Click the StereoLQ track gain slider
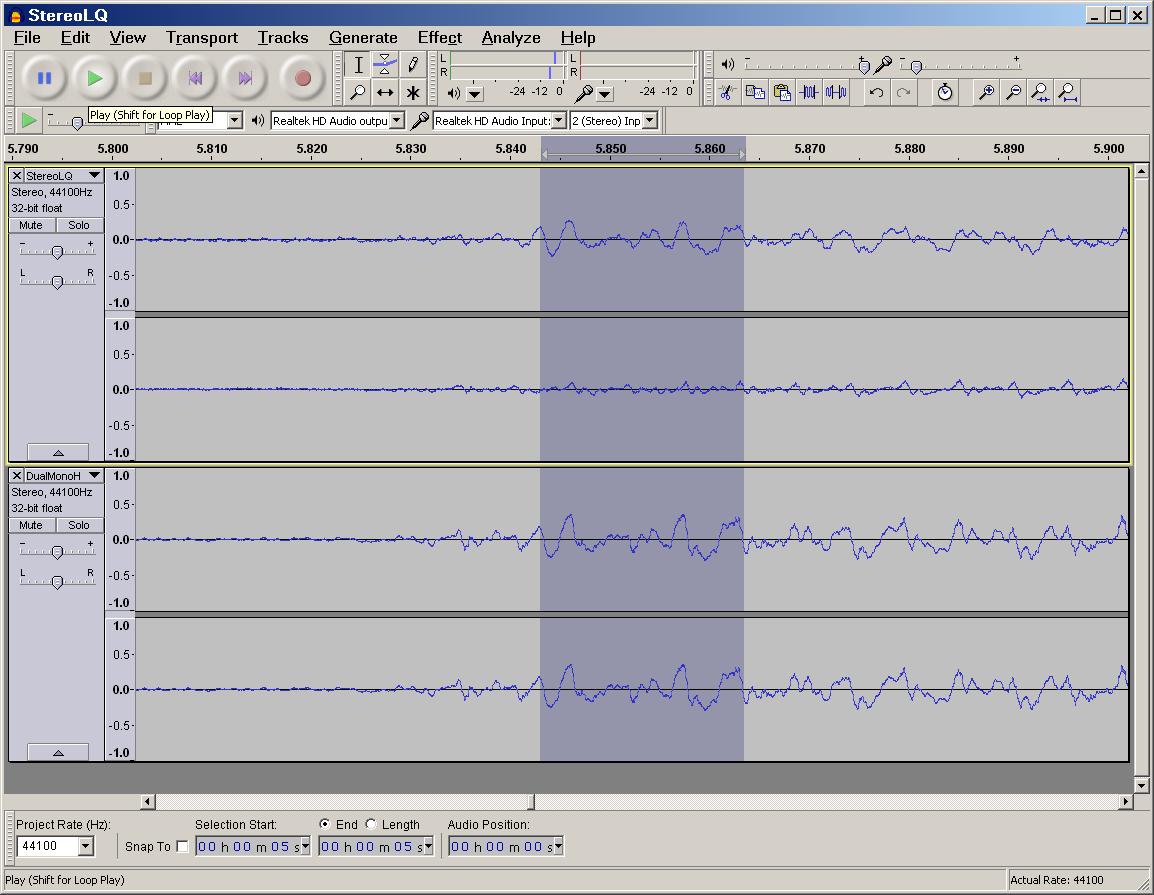This screenshot has width=1154, height=895. click(x=57, y=252)
